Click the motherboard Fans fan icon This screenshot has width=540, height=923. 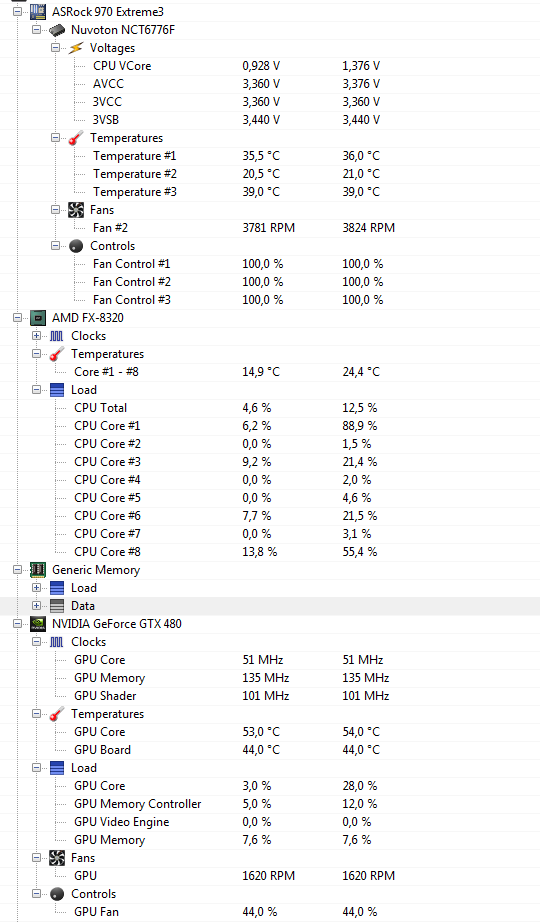click(75, 210)
